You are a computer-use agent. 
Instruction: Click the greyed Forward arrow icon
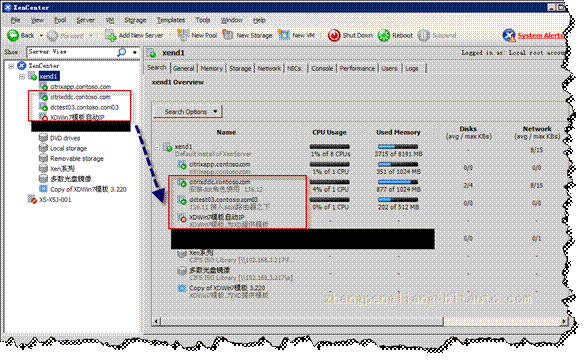click(x=52, y=36)
